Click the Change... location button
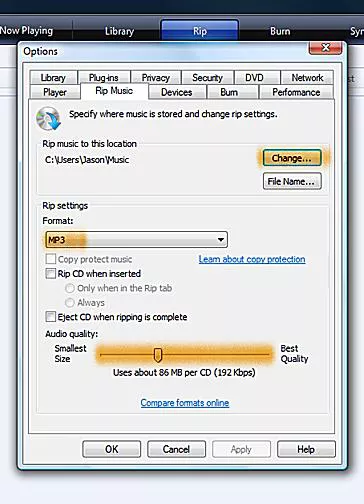The height and width of the screenshot is (504, 364). coord(292,158)
